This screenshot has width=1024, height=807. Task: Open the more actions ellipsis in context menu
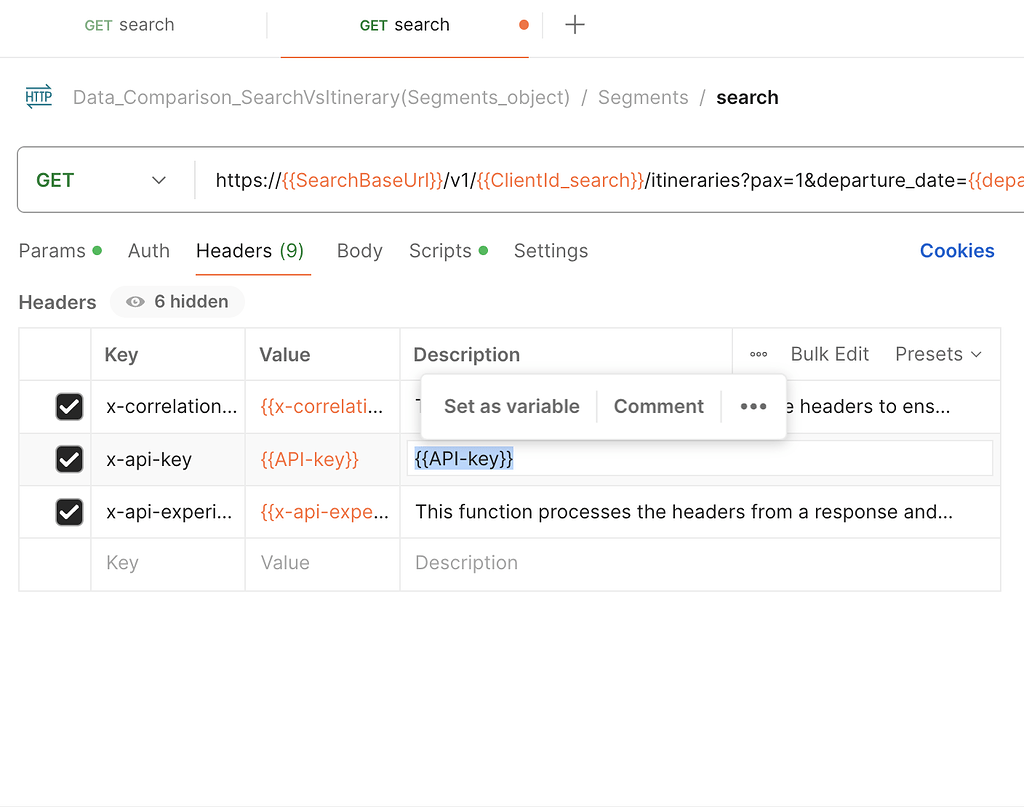(x=752, y=406)
